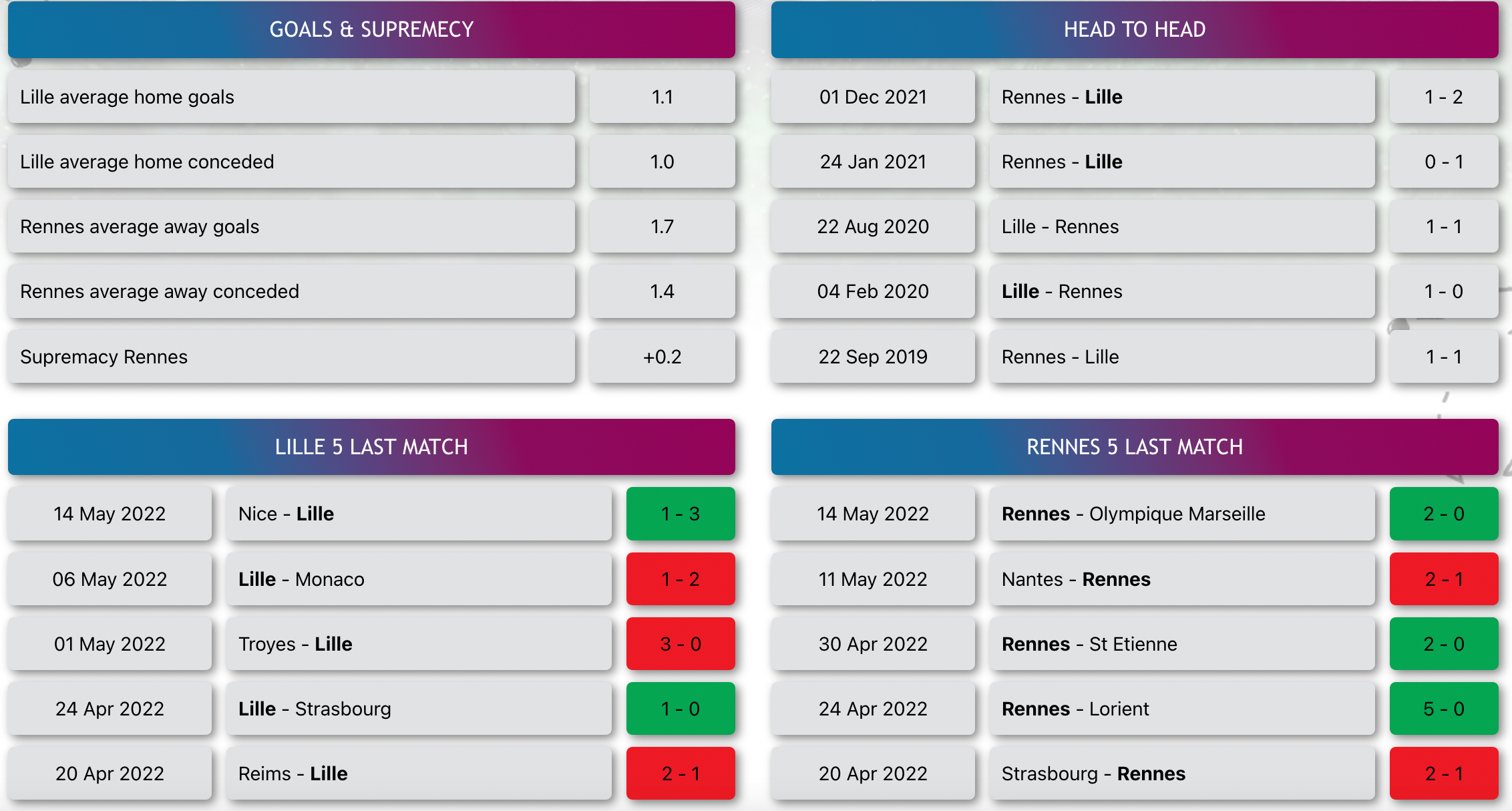Select the Reims - Lille match row
The height and width of the screenshot is (811, 1512).
419,774
